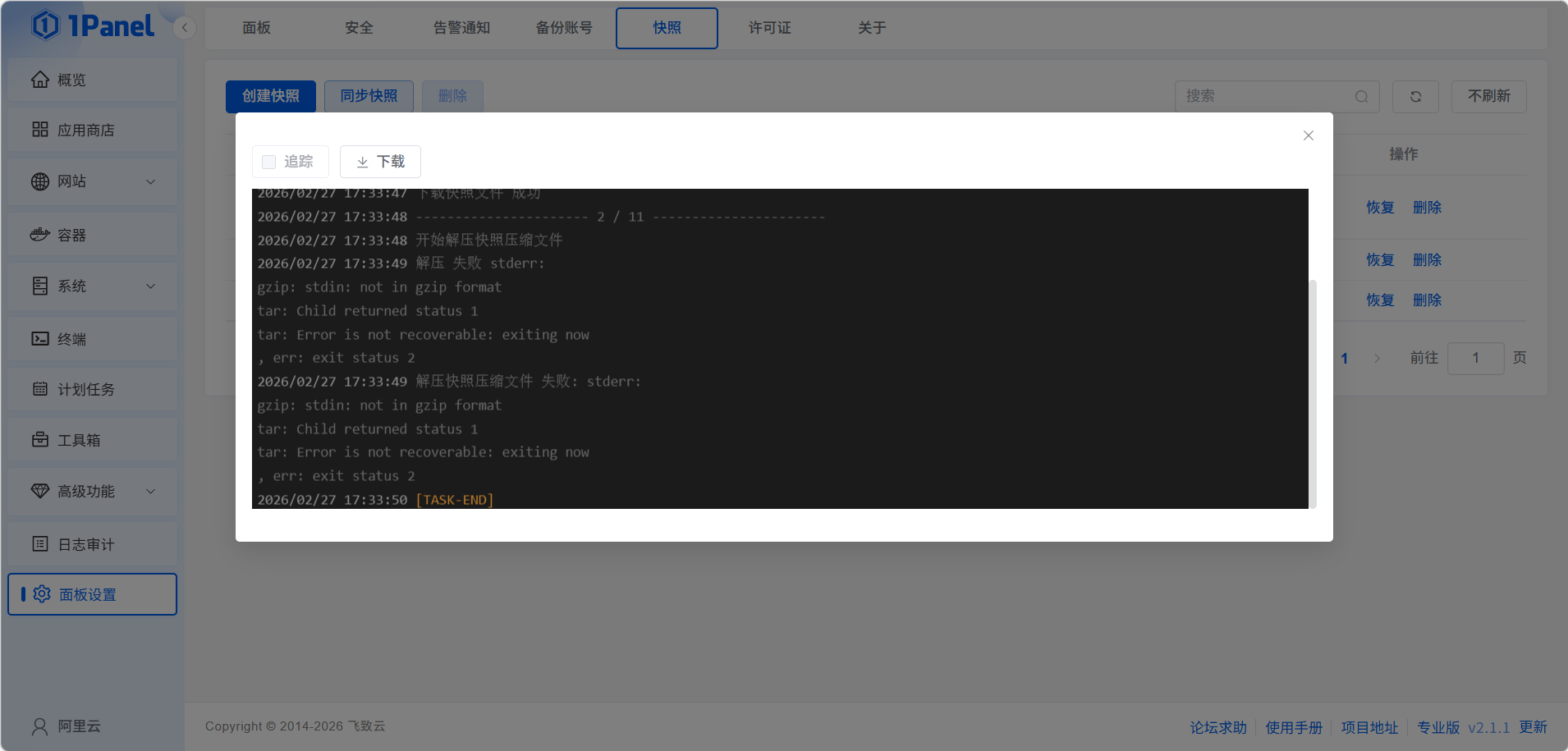The height and width of the screenshot is (751, 1568).
Task: Click the 下载 button to download log
Action: point(380,162)
